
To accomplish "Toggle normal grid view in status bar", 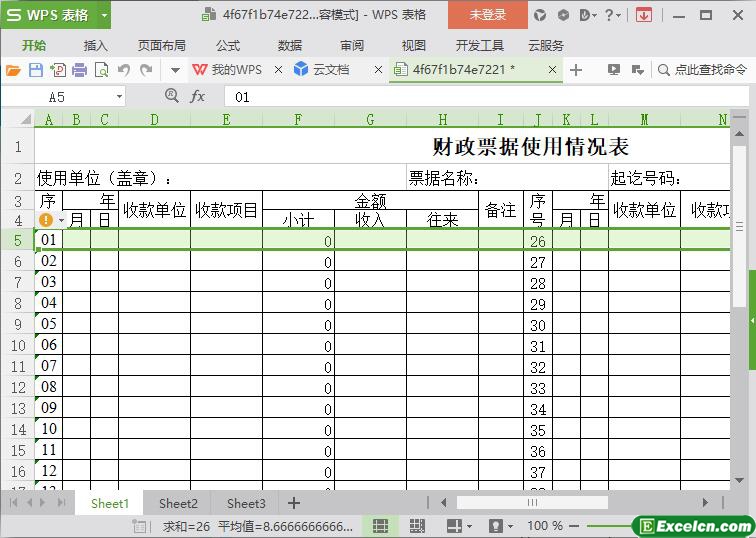I will 381,526.
